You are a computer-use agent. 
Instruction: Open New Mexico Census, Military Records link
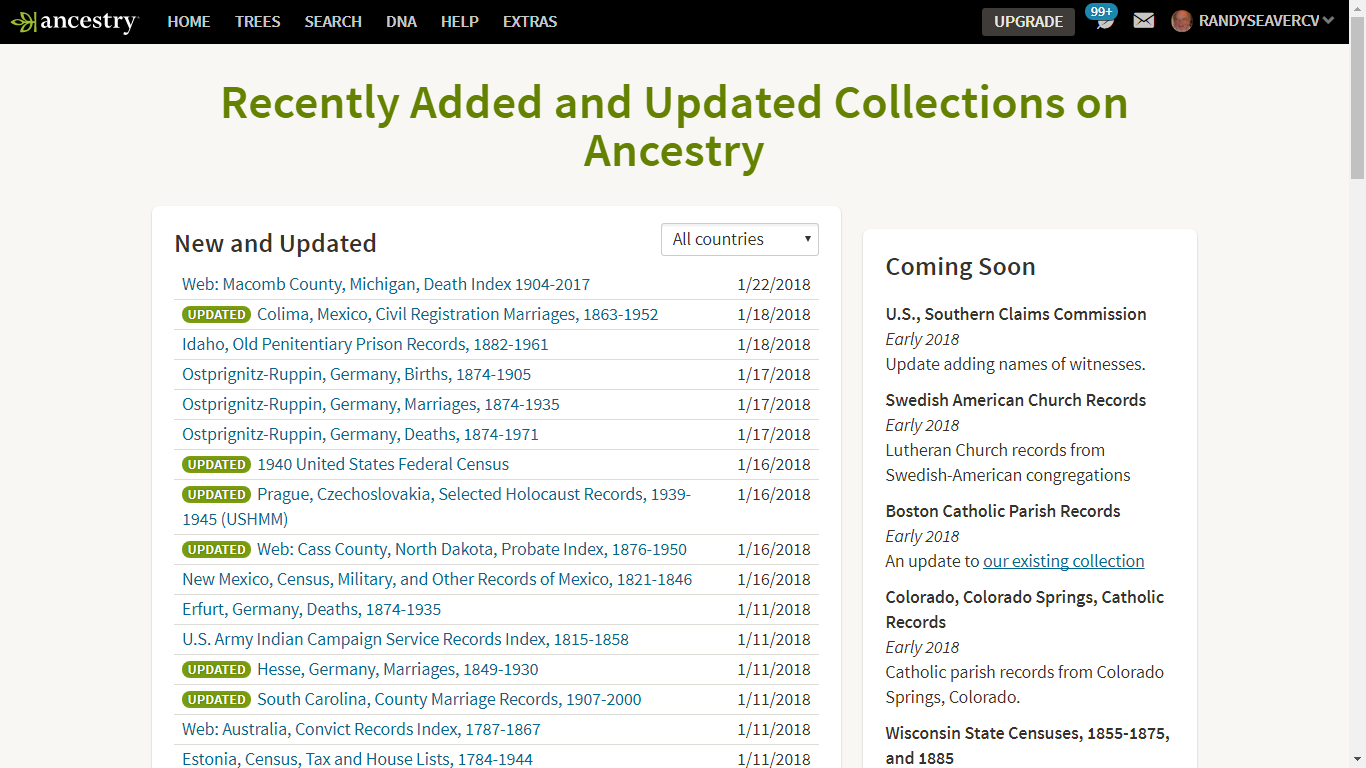pyautogui.click(x=437, y=579)
